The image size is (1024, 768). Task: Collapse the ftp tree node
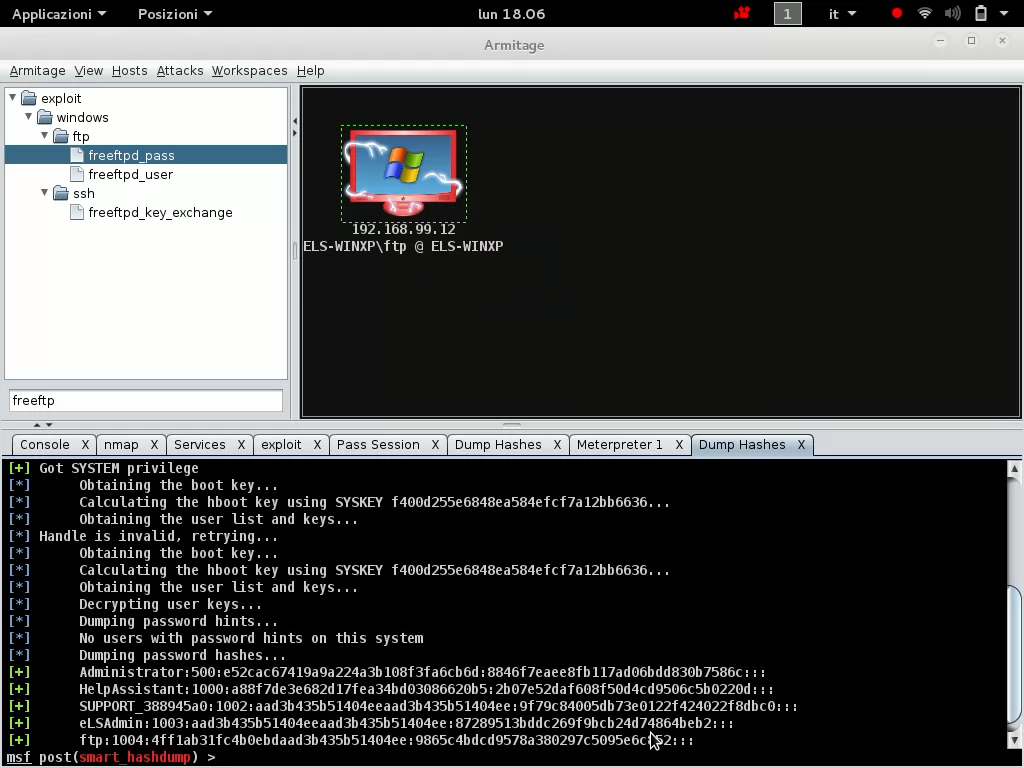44,136
